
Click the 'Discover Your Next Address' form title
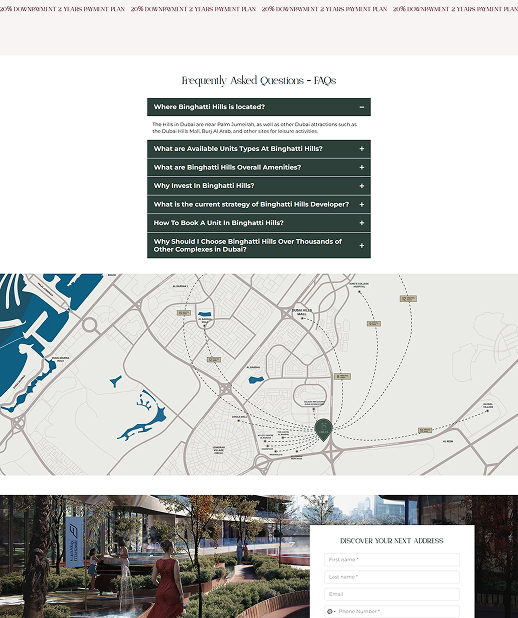point(392,541)
